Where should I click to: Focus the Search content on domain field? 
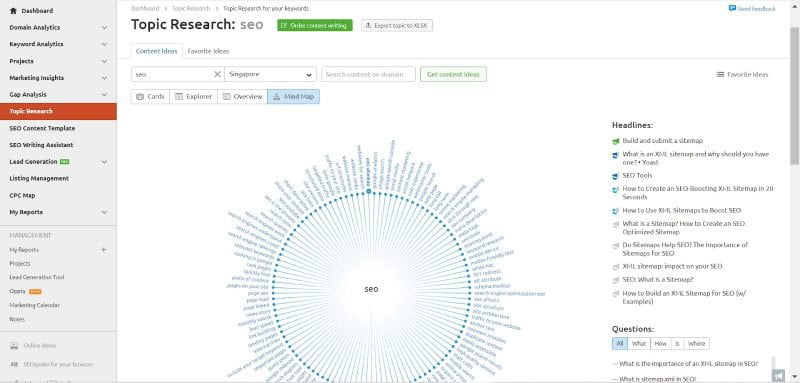368,74
